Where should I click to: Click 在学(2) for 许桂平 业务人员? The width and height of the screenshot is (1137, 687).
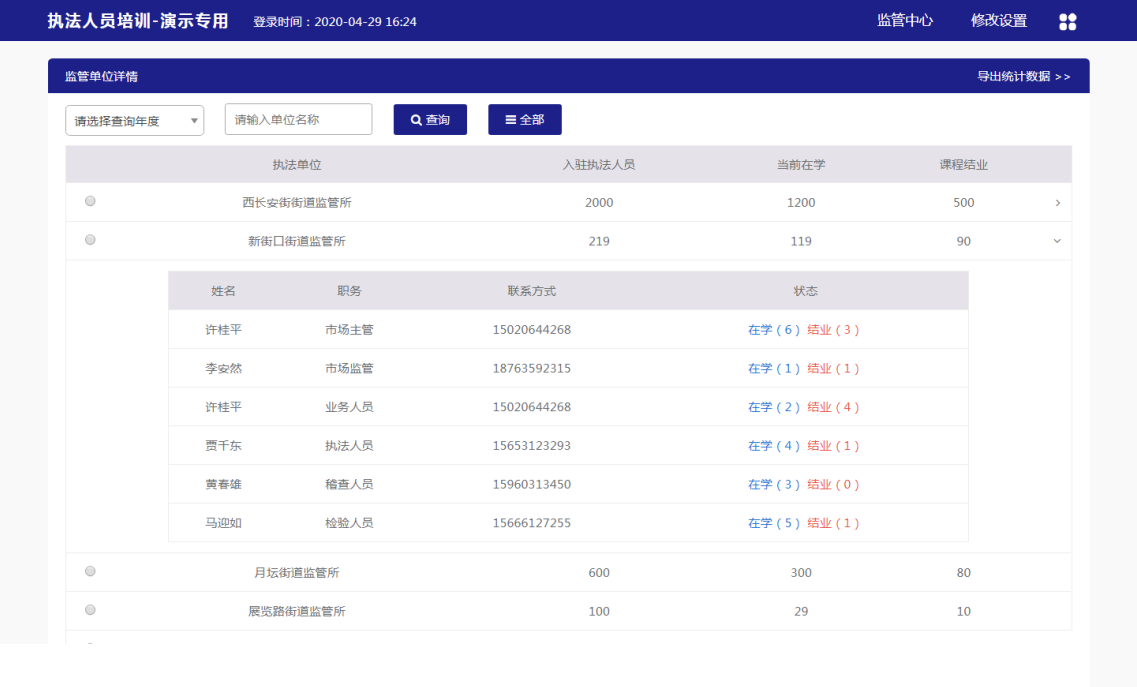click(x=774, y=407)
